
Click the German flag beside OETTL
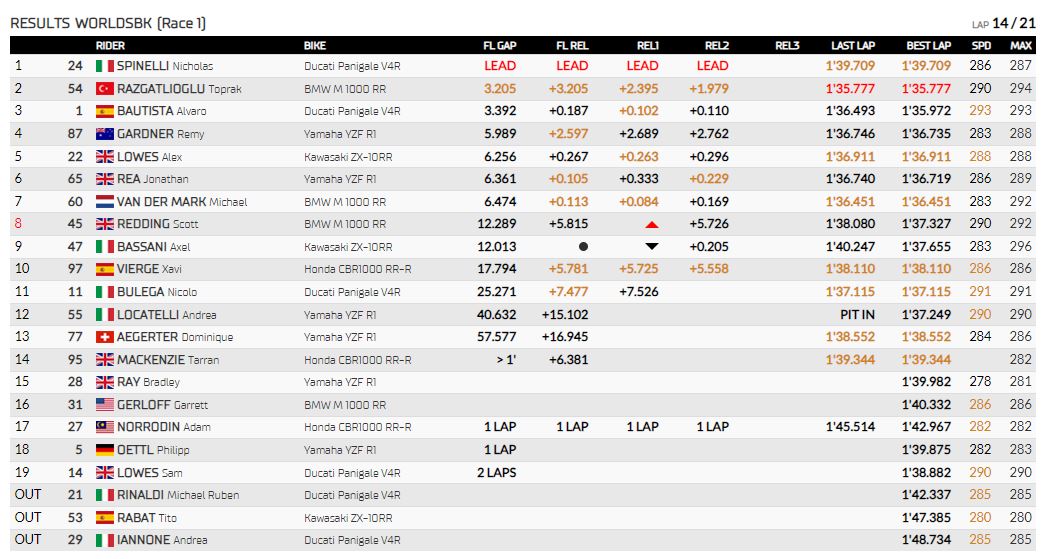[x=105, y=449]
